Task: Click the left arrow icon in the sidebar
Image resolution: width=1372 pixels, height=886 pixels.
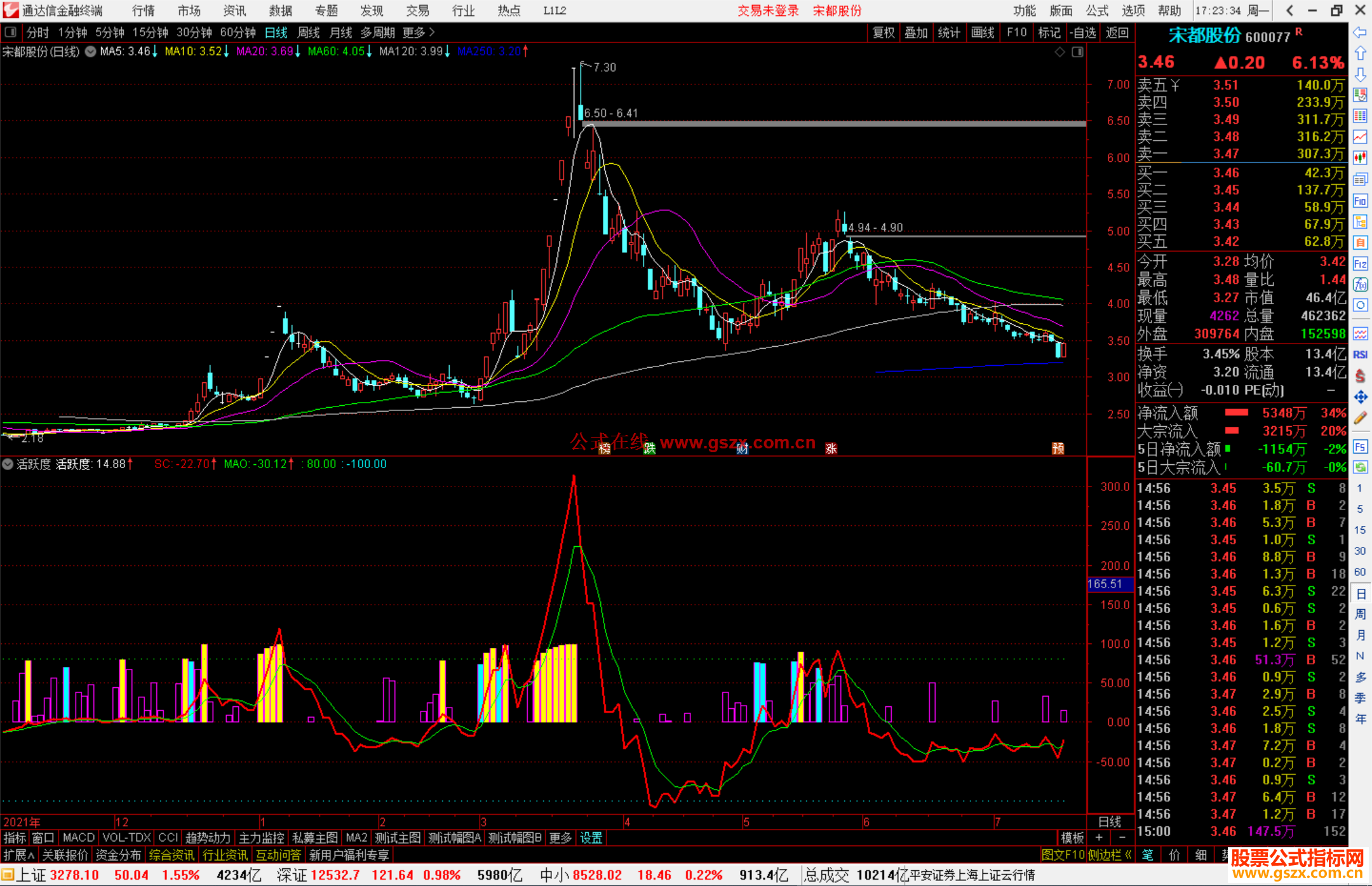Action: coord(1360,32)
